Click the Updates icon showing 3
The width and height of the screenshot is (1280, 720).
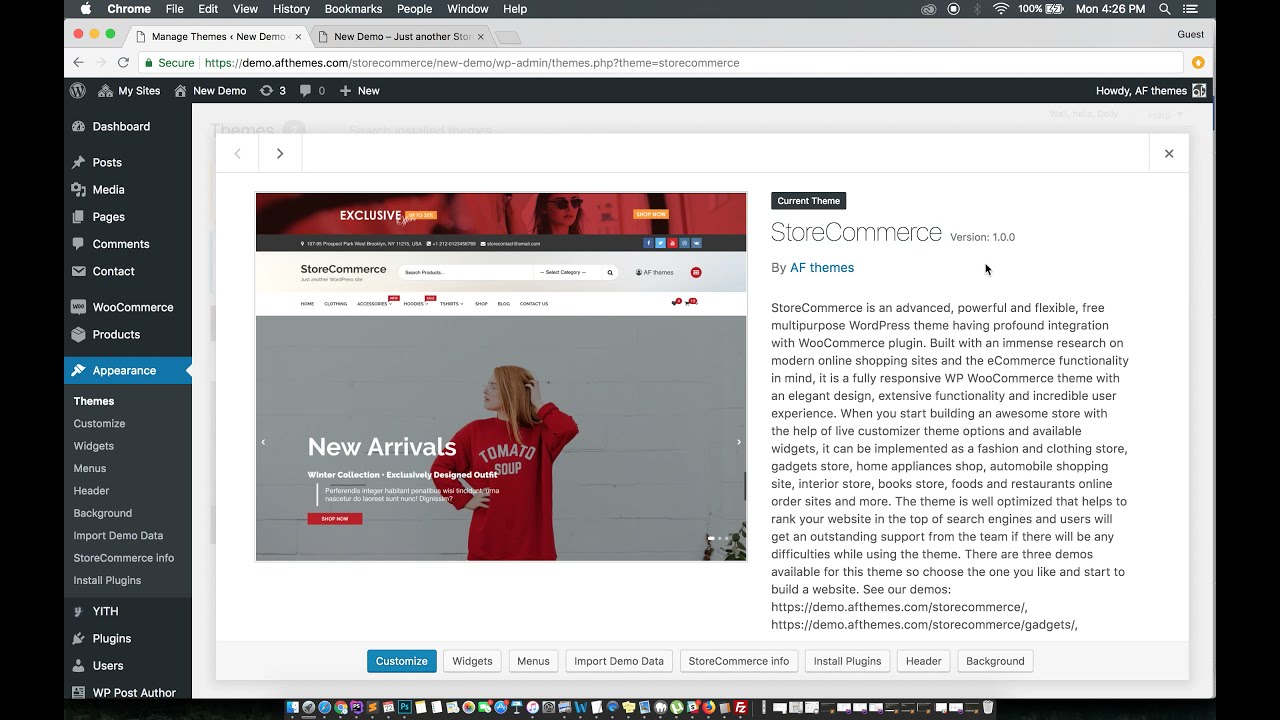pos(273,90)
